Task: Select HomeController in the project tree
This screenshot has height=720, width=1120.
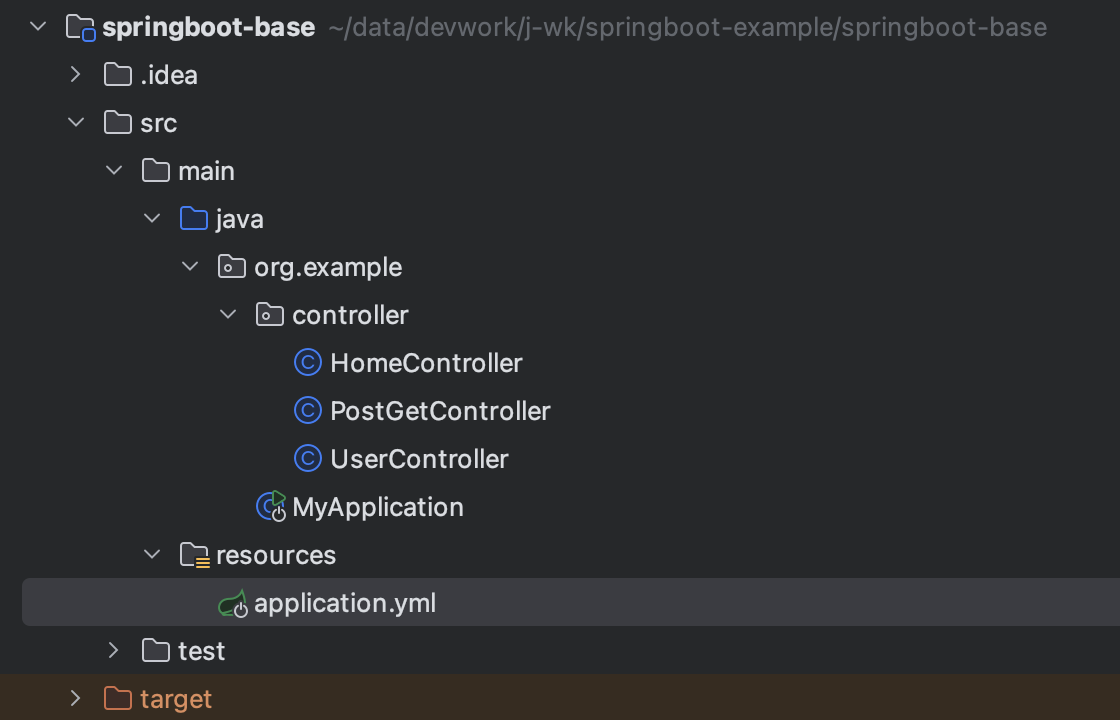Action: [426, 363]
